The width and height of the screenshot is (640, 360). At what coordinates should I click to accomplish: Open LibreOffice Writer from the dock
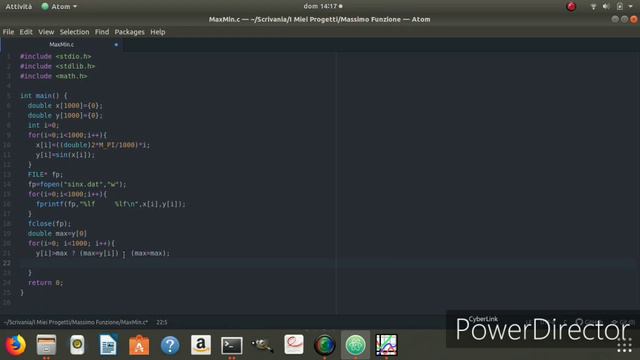108,345
